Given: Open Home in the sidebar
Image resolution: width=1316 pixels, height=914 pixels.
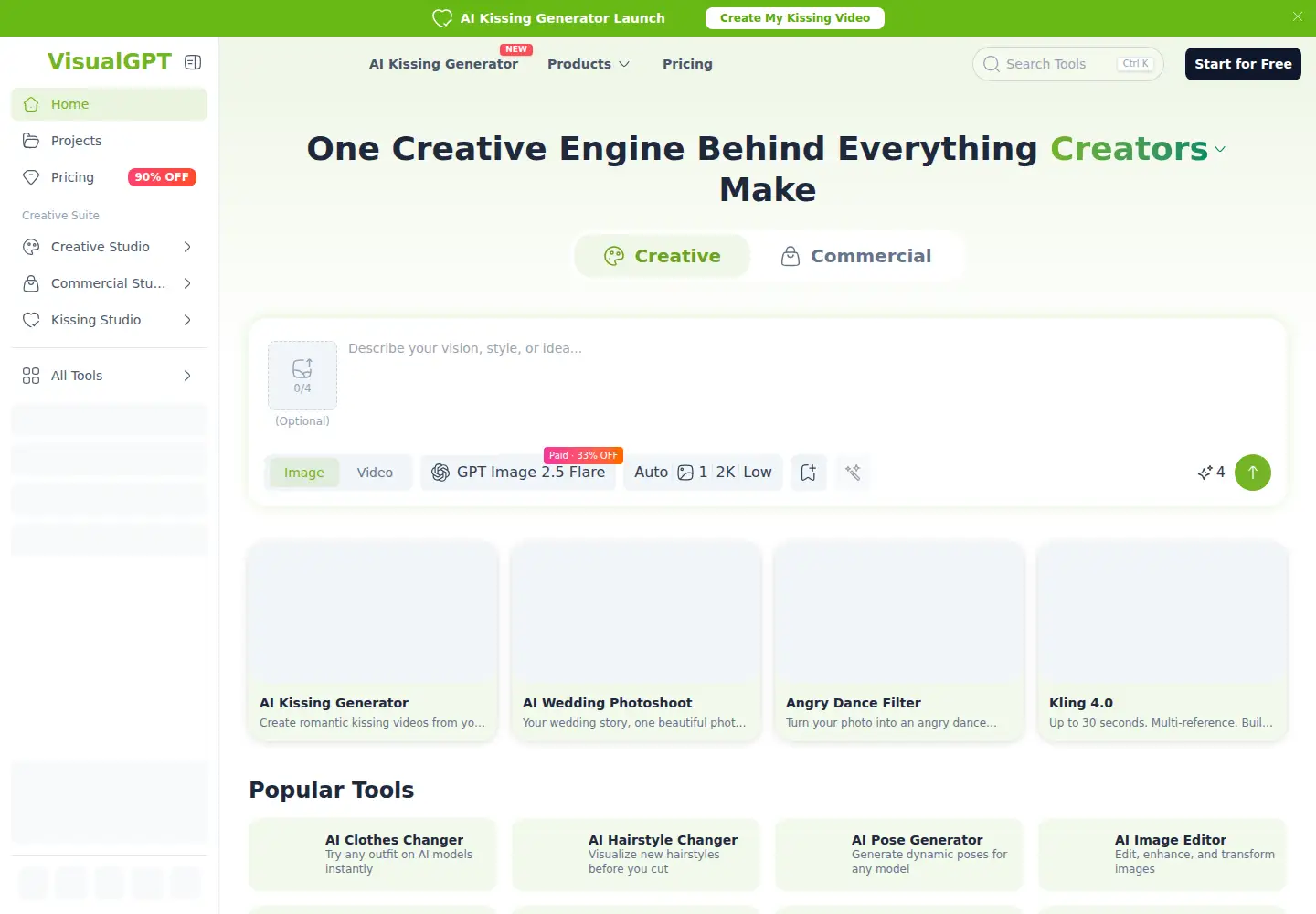Looking at the screenshot, I should [109, 104].
